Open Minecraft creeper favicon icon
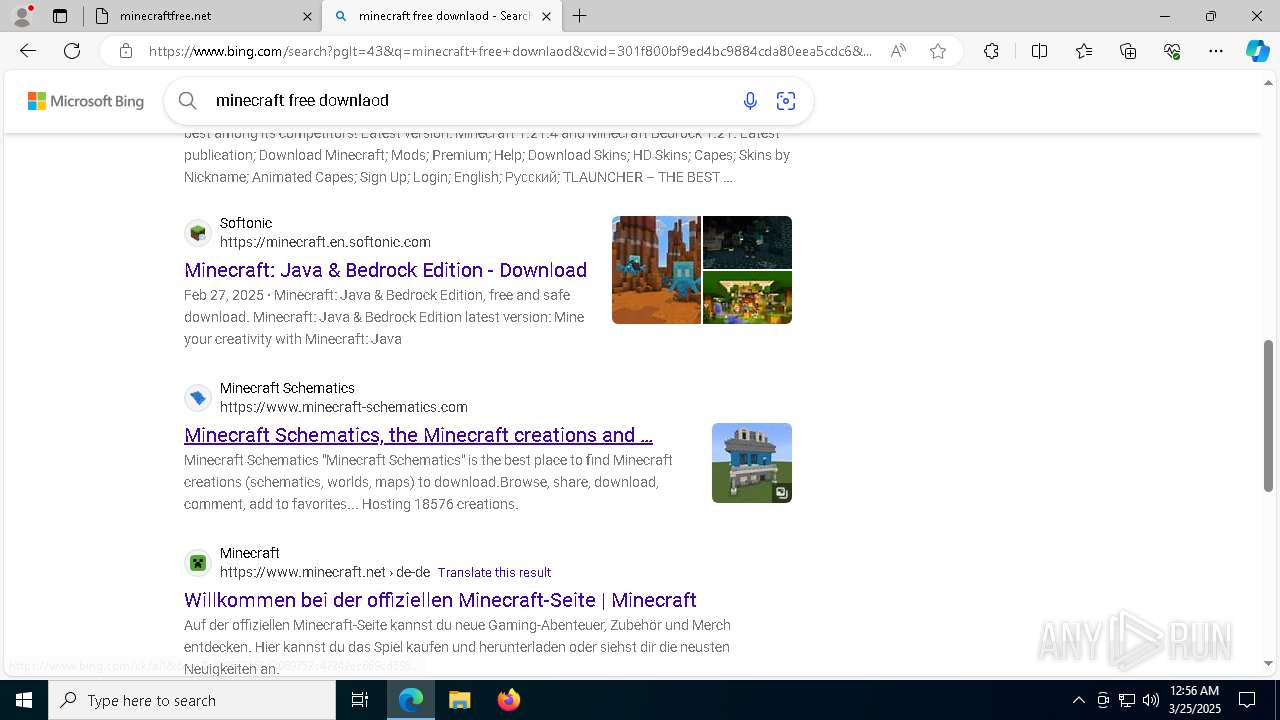Screen dimensions: 1280x720 point(198,563)
